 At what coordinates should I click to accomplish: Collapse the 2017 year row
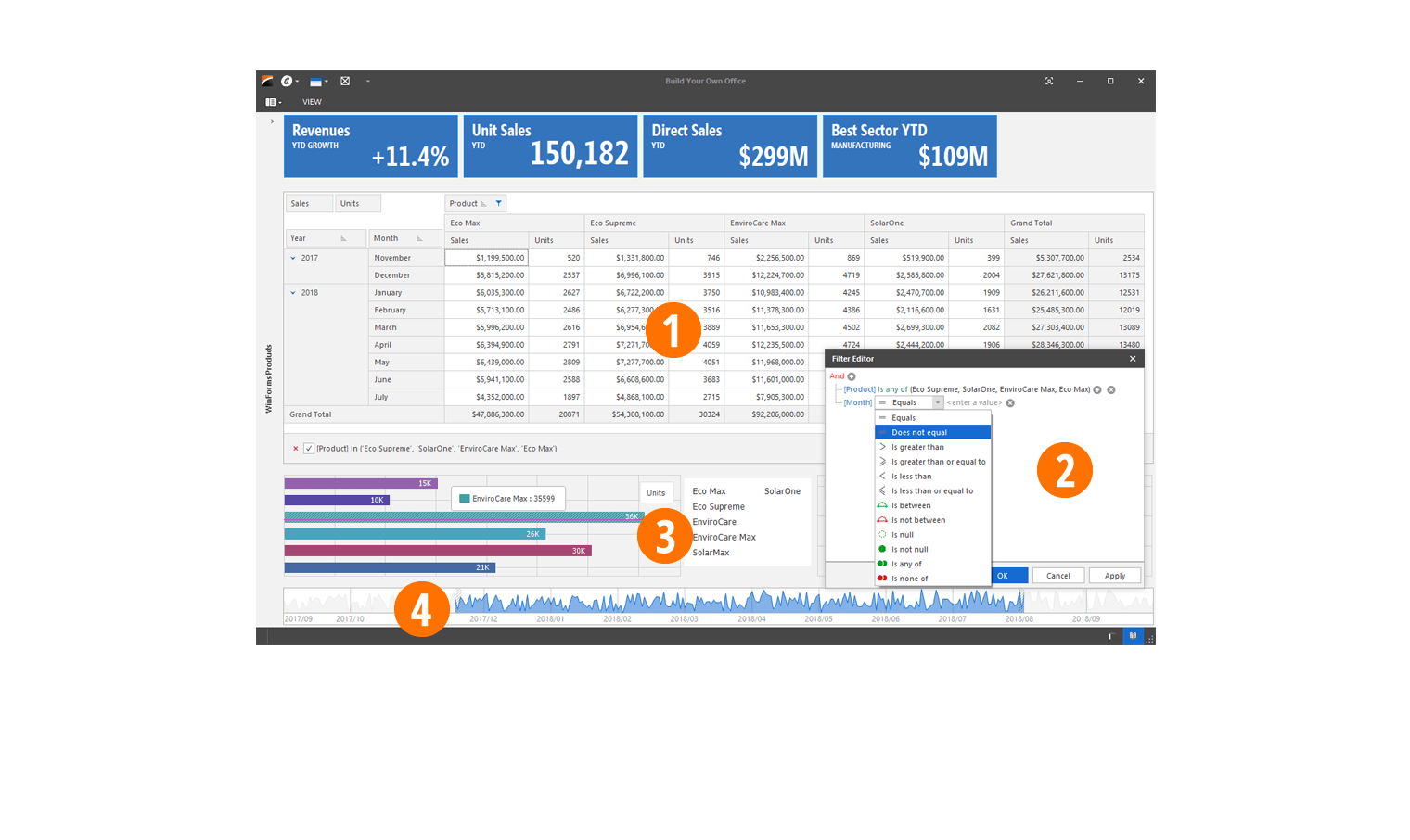pos(293,258)
